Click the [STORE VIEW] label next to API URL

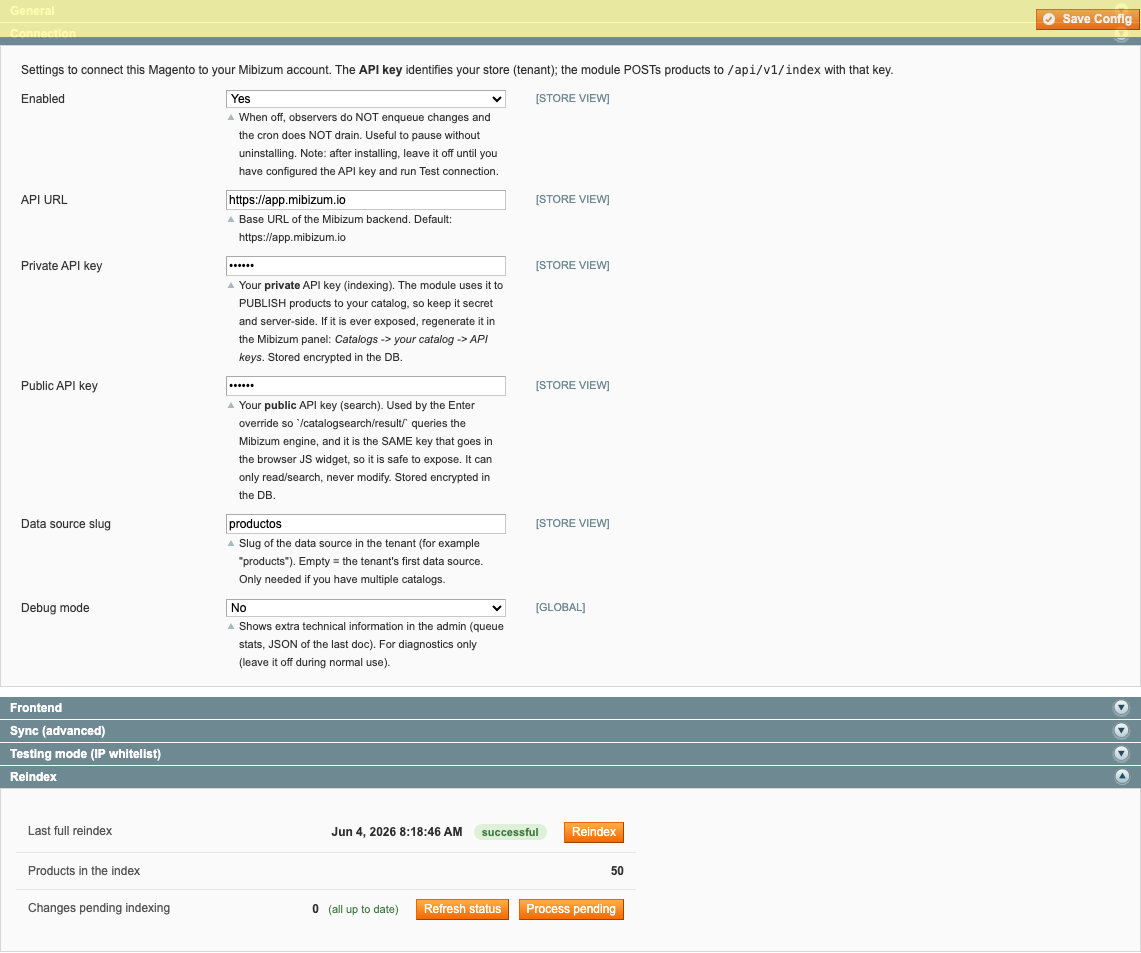tap(573, 199)
